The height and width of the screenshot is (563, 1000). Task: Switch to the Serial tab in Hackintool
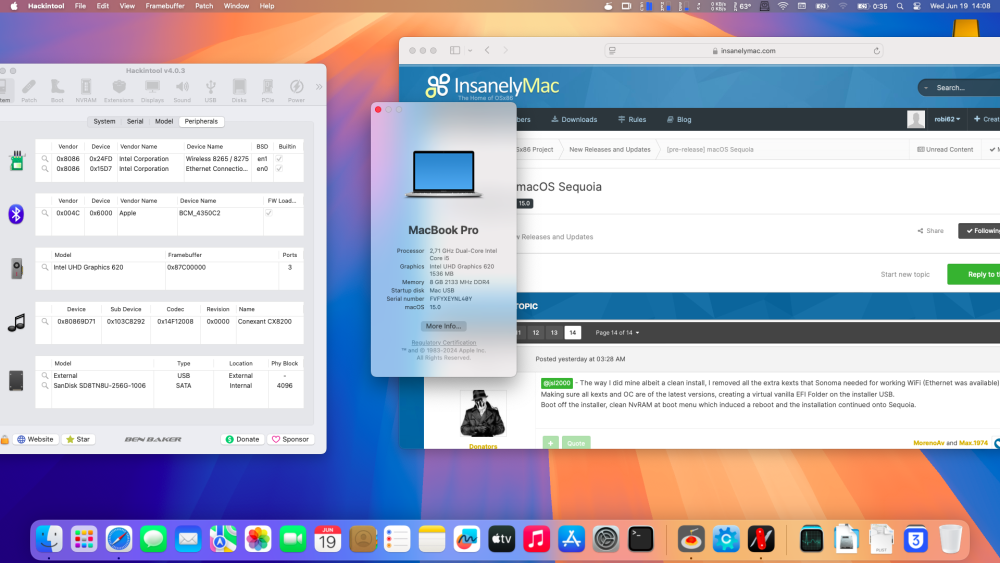[135, 121]
